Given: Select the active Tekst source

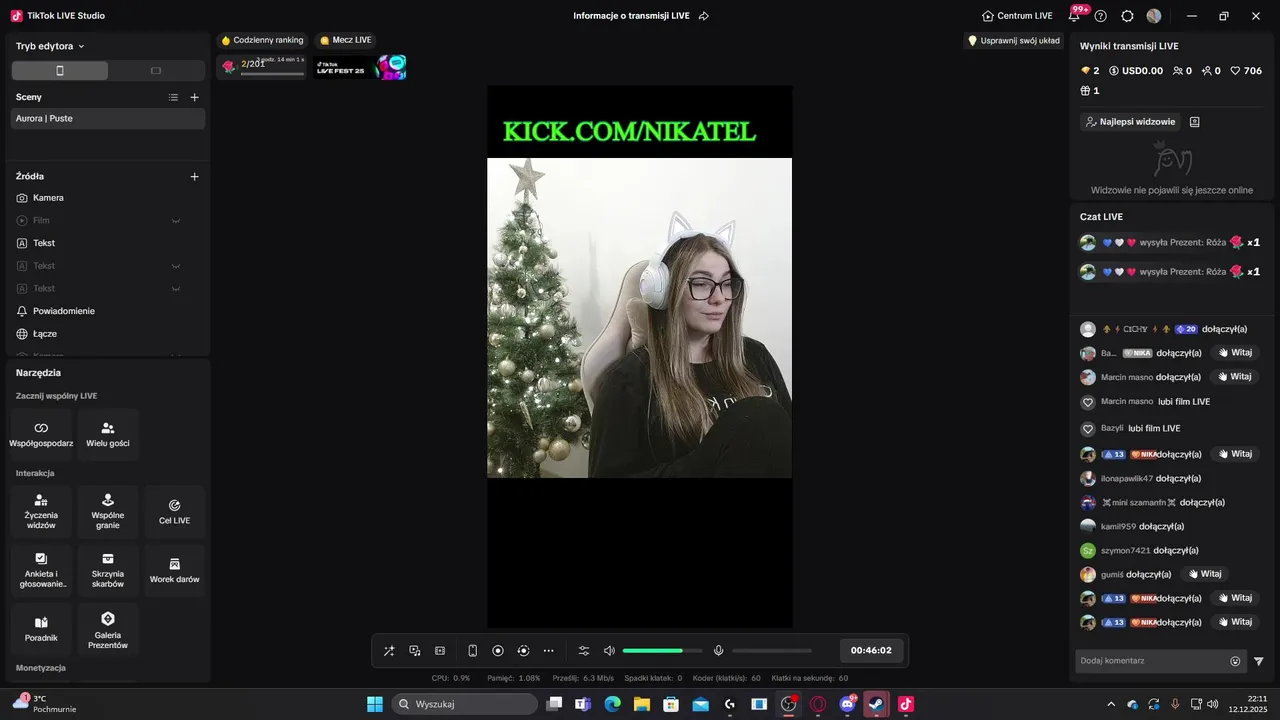Looking at the screenshot, I should pyautogui.click(x=108, y=243).
